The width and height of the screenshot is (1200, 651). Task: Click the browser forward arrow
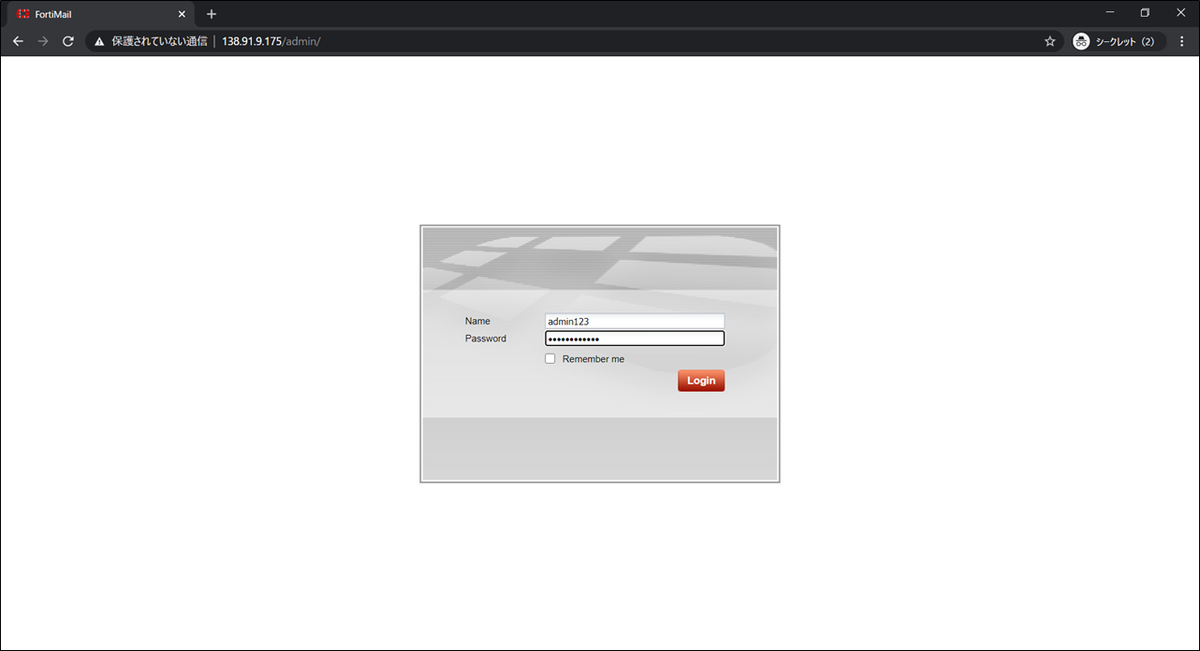pos(43,41)
